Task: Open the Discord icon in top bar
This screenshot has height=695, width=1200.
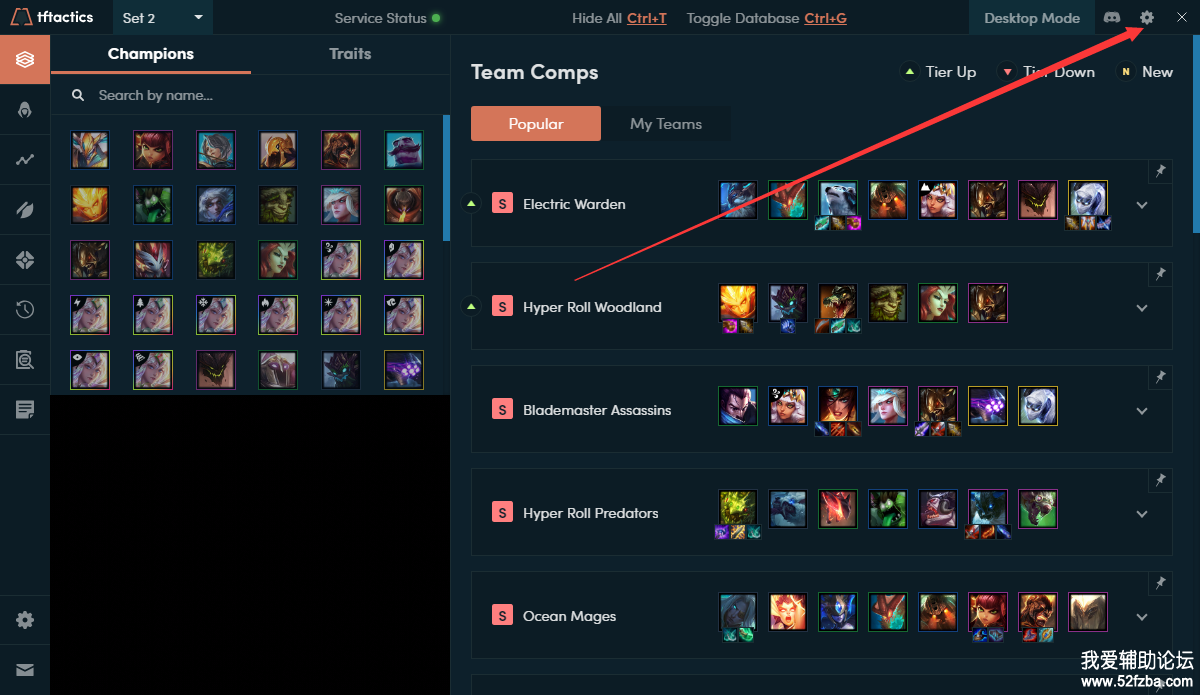Action: coord(1112,18)
